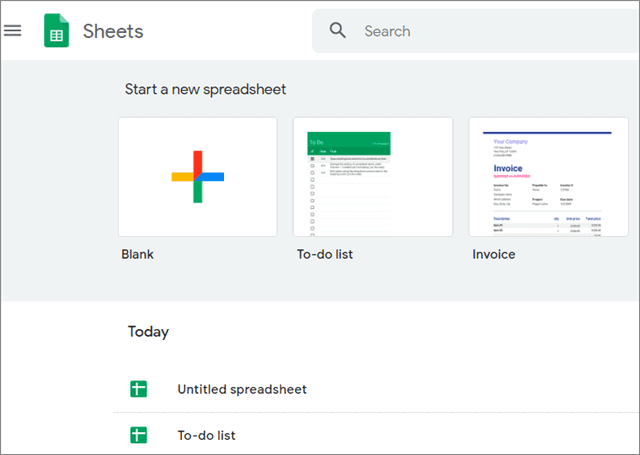Open the hamburger main menu
640x455 pixels.
coord(13,30)
